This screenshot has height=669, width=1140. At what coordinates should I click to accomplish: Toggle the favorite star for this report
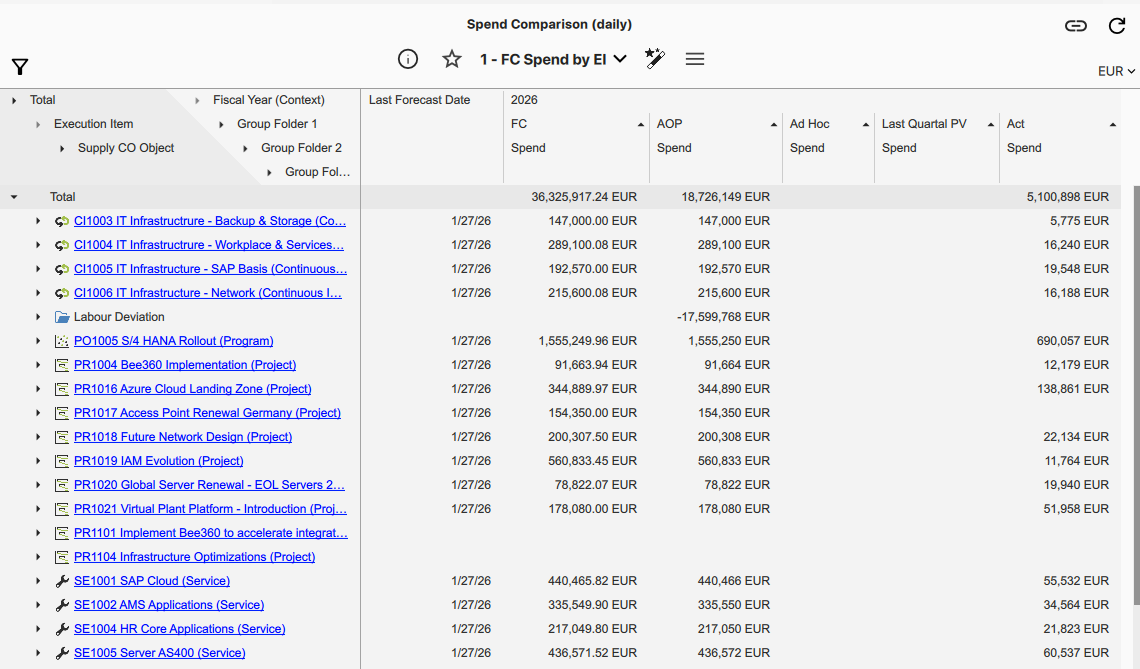[451, 59]
